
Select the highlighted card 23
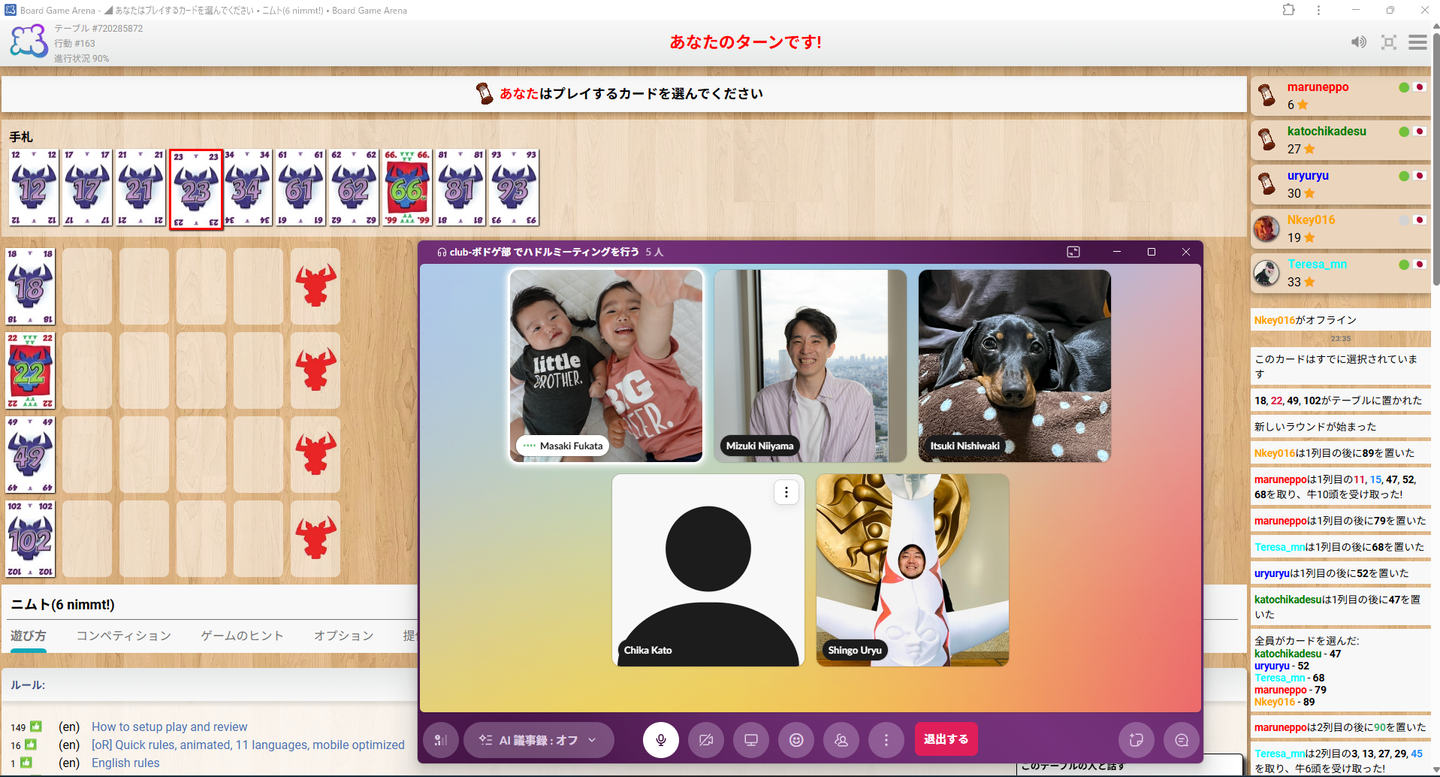pyautogui.click(x=195, y=188)
